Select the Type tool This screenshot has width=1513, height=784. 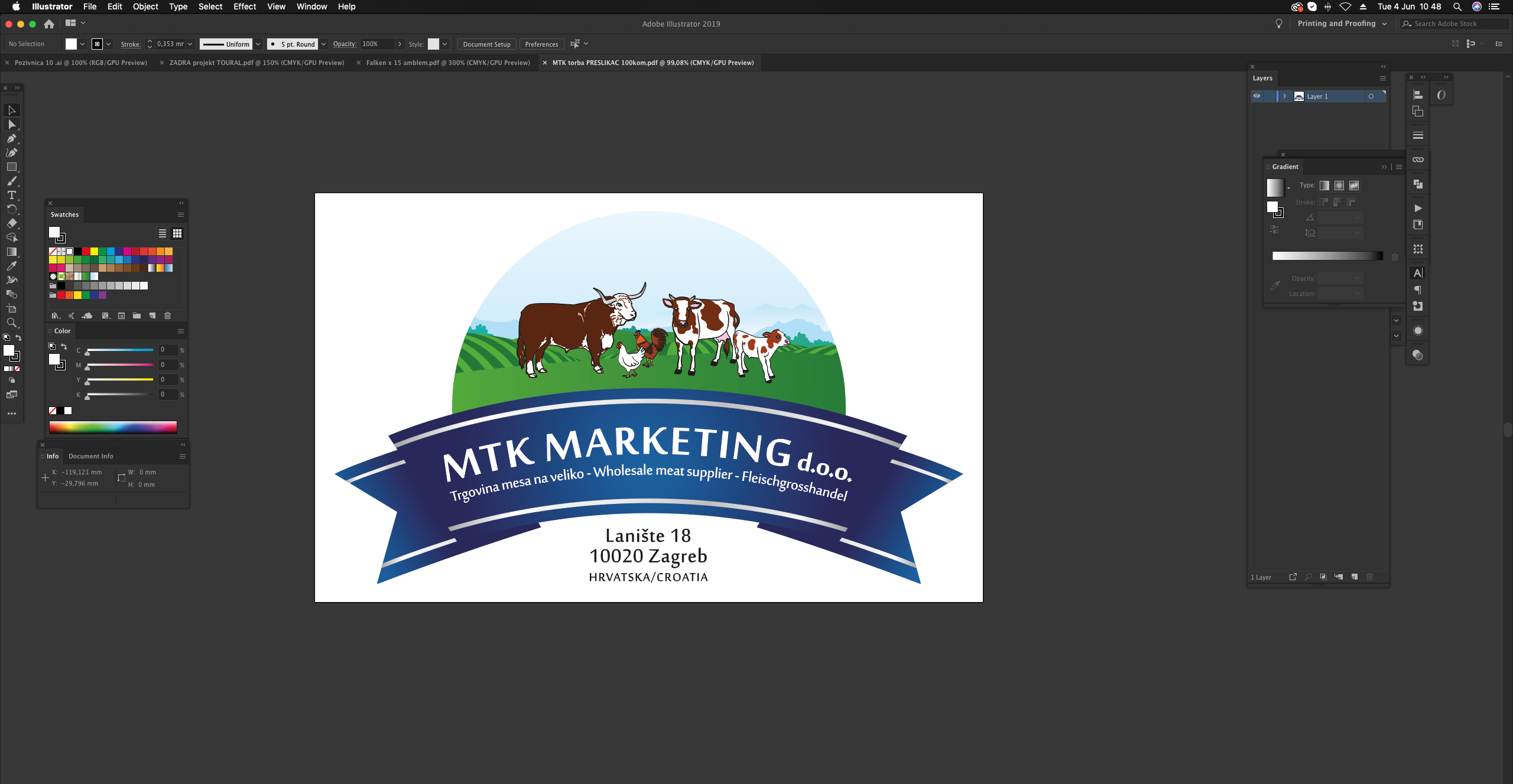(12, 195)
